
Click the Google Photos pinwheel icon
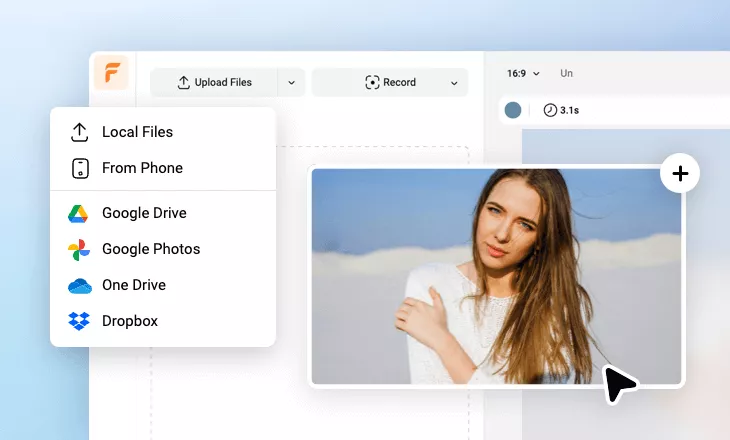pyautogui.click(x=79, y=249)
